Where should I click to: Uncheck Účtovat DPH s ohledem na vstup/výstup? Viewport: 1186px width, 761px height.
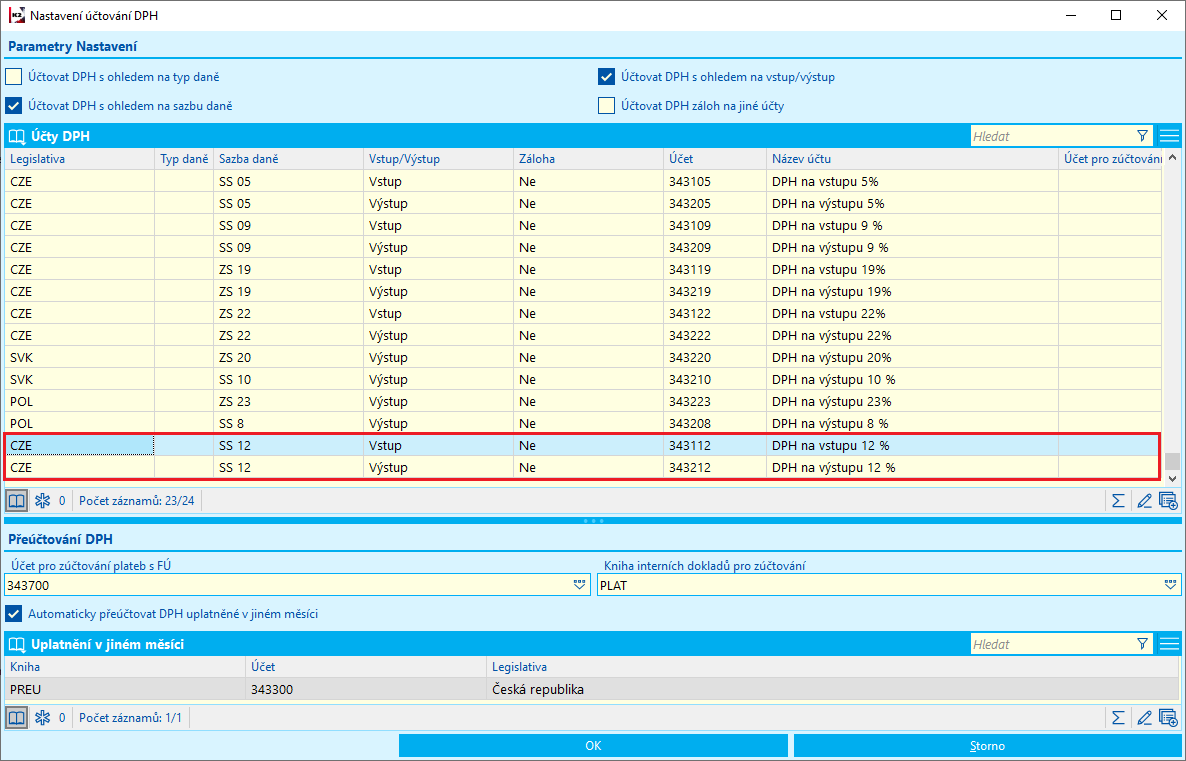click(x=606, y=77)
